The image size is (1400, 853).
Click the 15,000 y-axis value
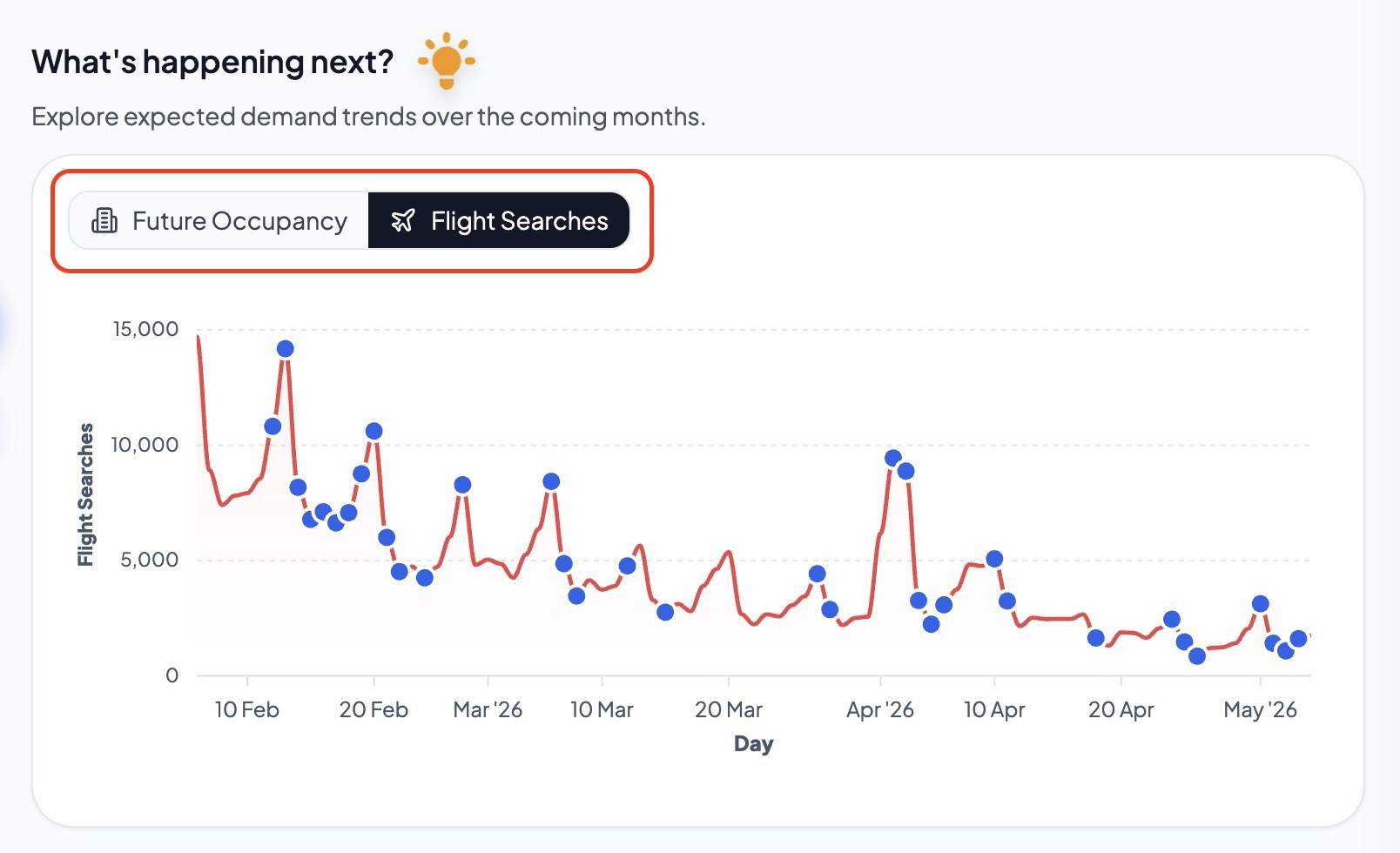pos(145,329)
